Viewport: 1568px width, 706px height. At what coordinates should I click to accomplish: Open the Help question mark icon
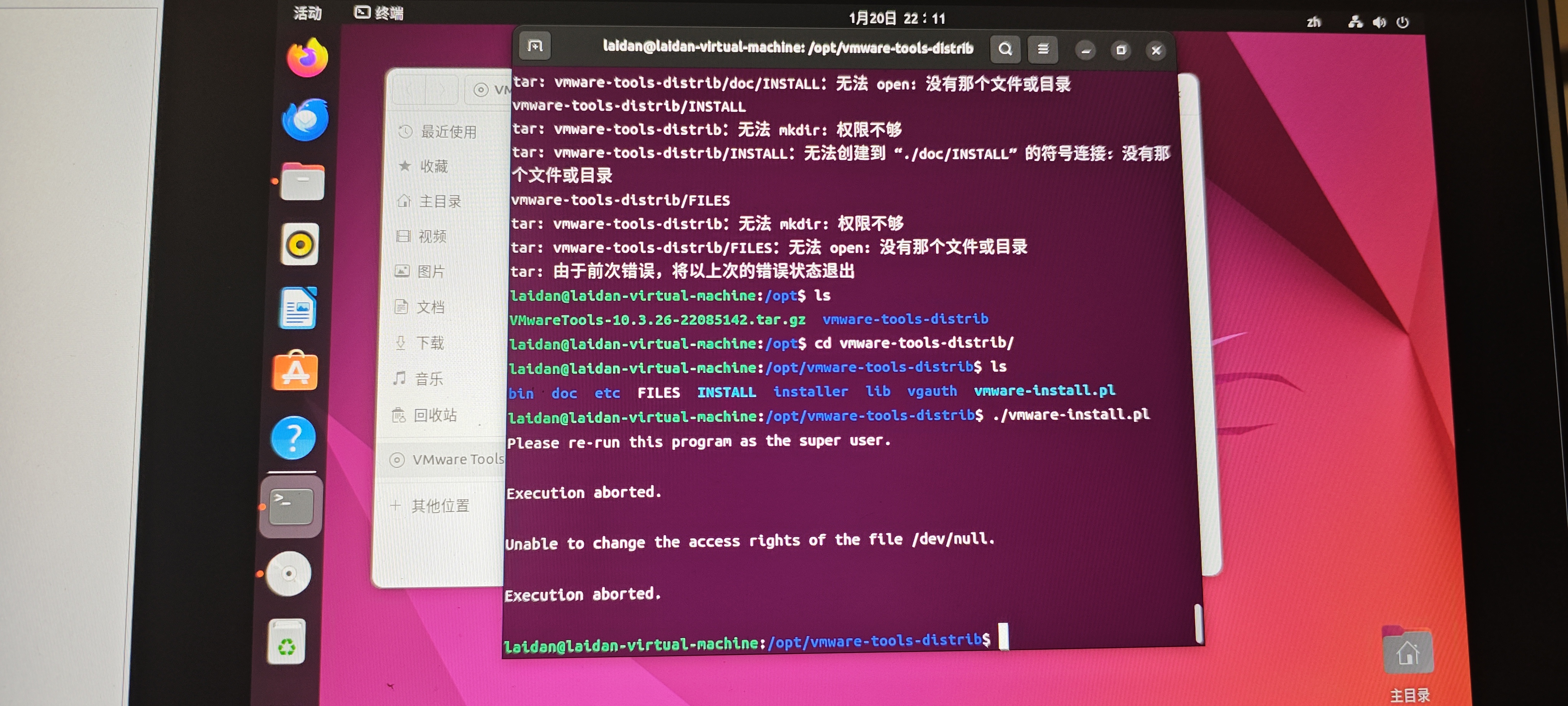tap(293, 438)
